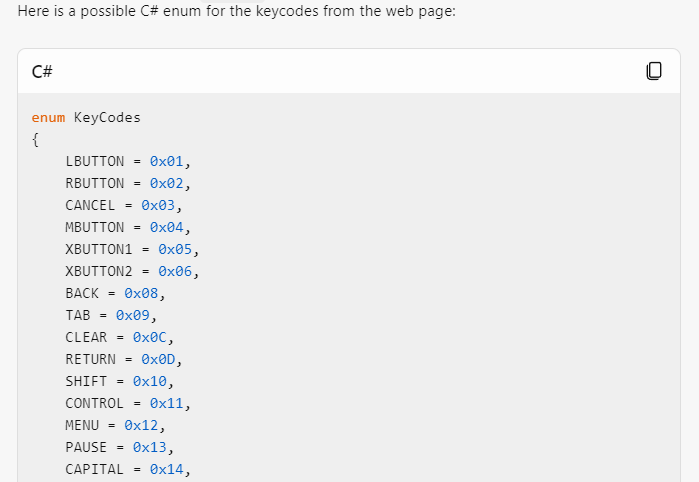The width and height of the screenshot is (699, 482).
Task: Click the C# language label header
Action: 42,71
